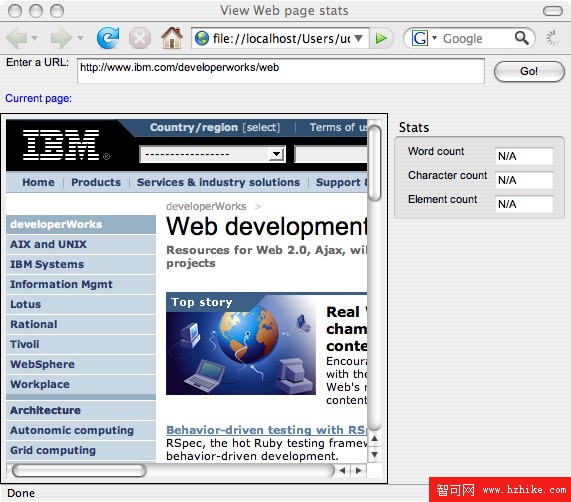Screen dimensions: 571x502
Task: Click the Current page label
Action: pos(39,98)
